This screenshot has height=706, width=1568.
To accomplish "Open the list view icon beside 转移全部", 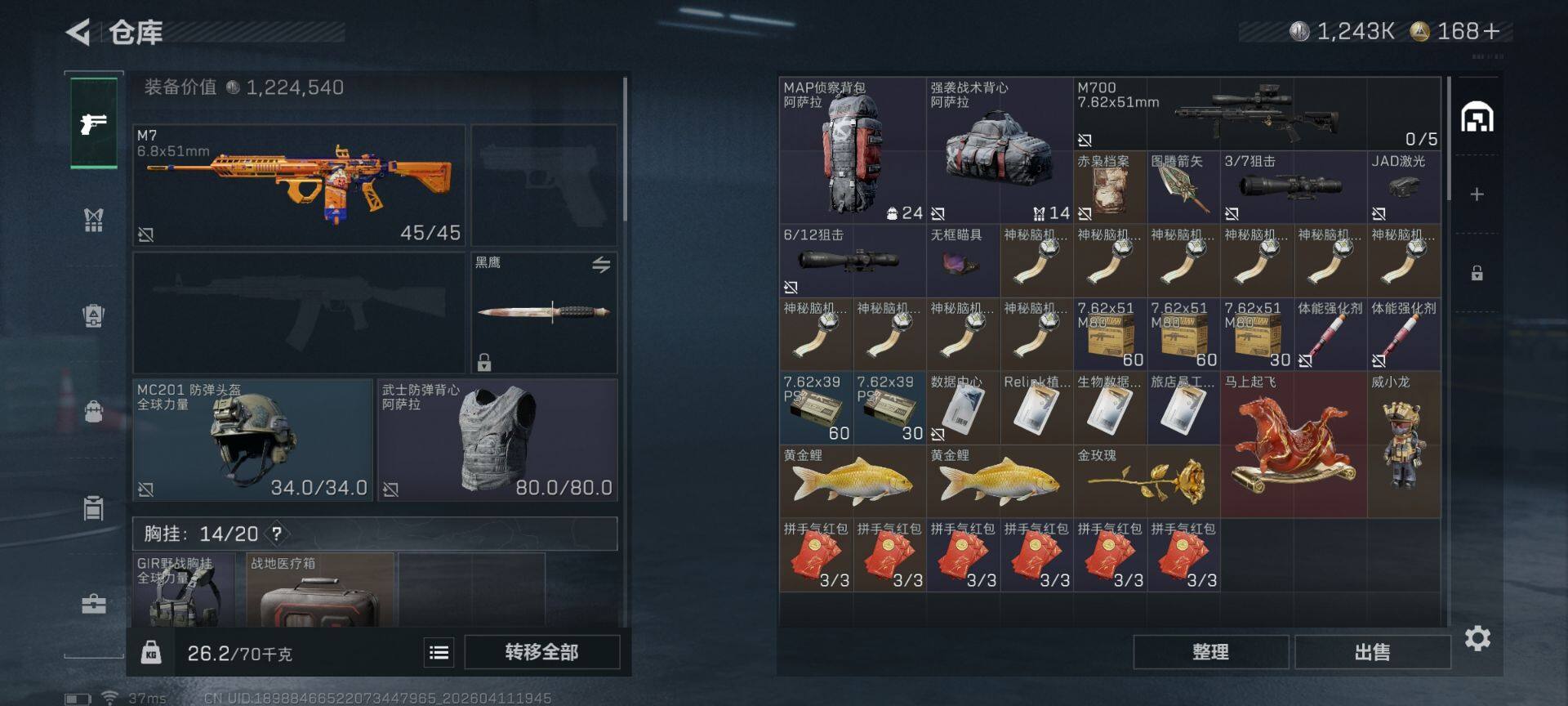I will click(439, 652).
